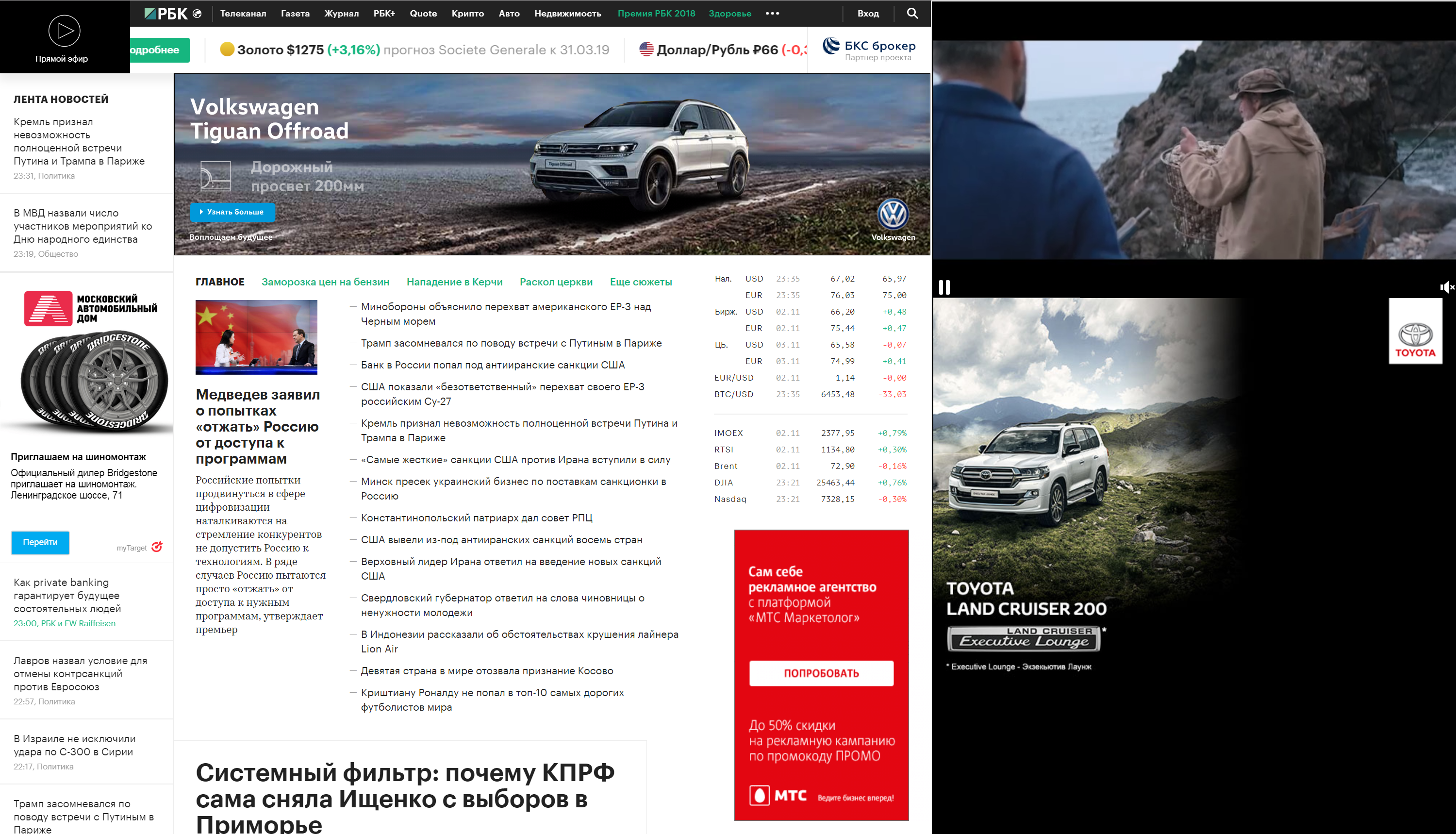Click the RTSI index row
Screen dimensions: 1456x834
[x=810, y=450]
